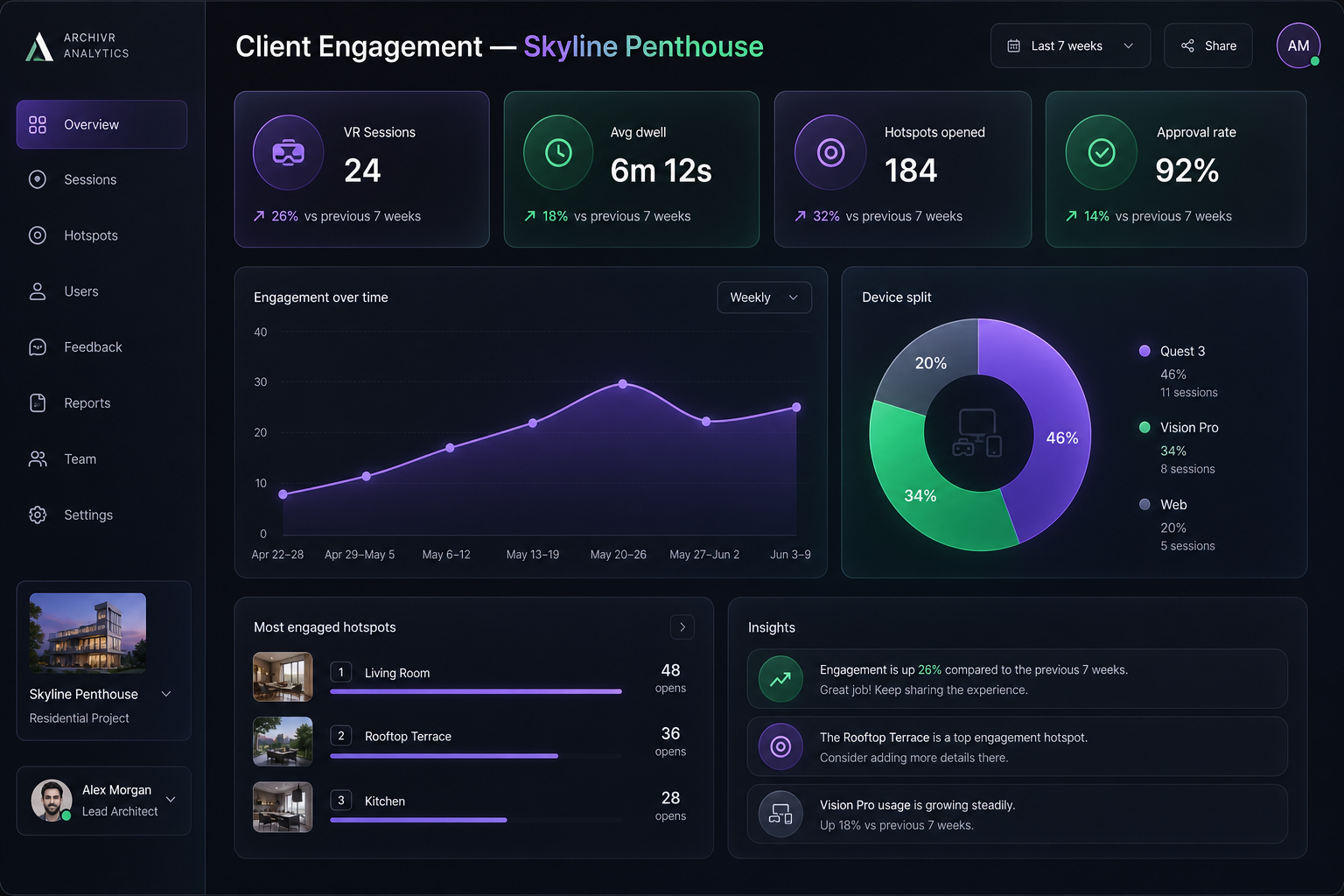1344x896 pixels.
Task: Click the AM user avatar in header
Action: coord(1298,45)
